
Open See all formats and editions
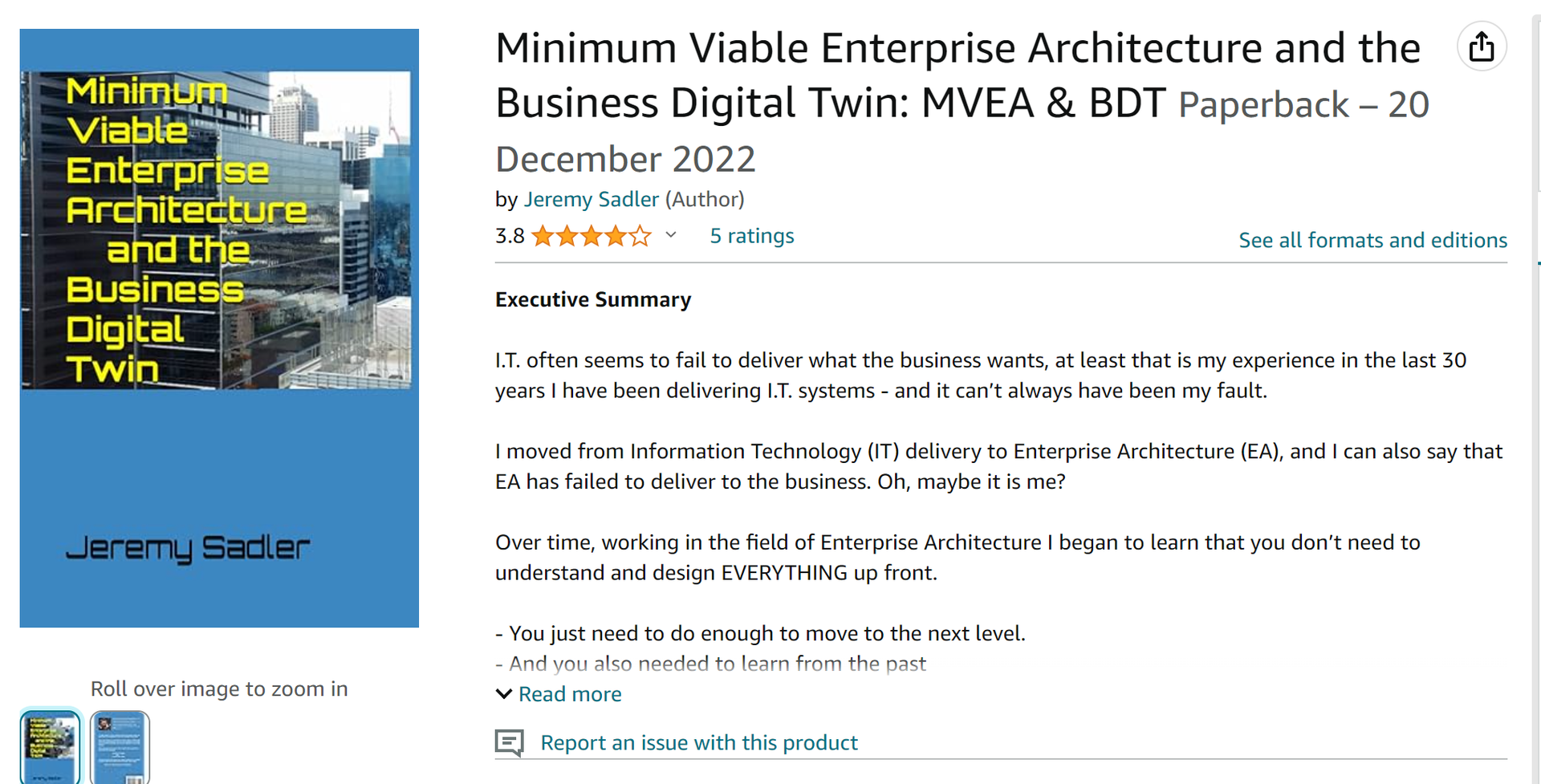tap(1372, 239)
